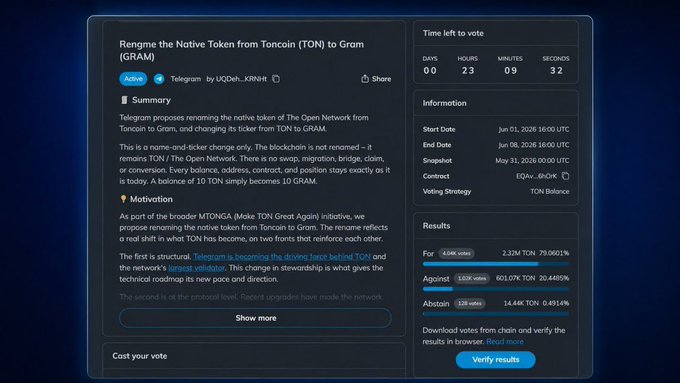Click the Time left to vote heading
This screenshot has height=383, width=680.
point(453,33)
